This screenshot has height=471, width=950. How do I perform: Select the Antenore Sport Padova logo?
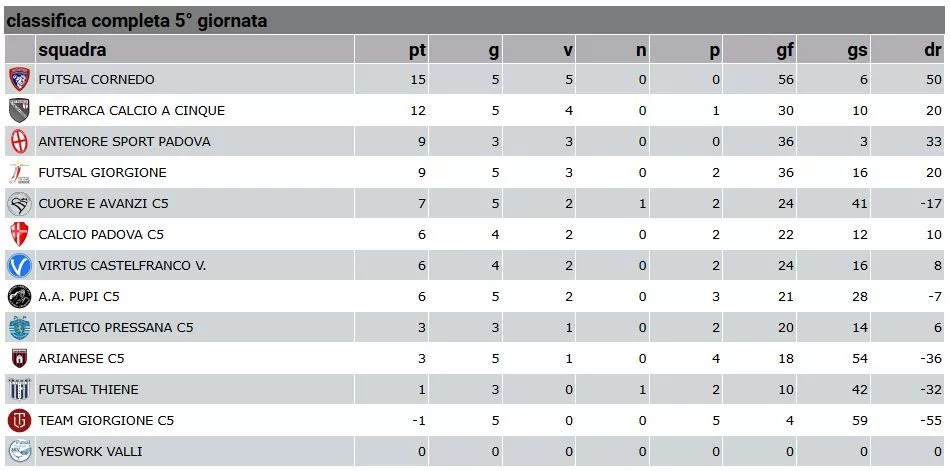tap(19, 141)
